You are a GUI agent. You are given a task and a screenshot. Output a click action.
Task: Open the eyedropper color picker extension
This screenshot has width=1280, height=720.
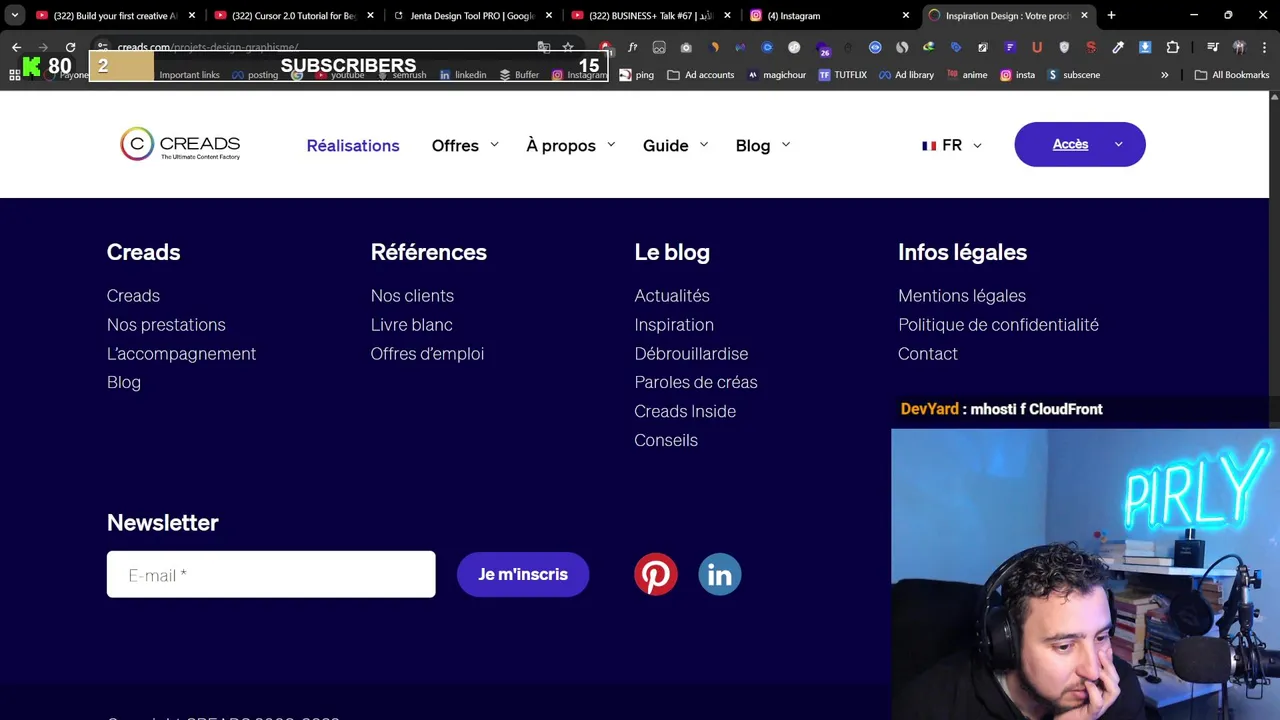tap(1118, 47)
